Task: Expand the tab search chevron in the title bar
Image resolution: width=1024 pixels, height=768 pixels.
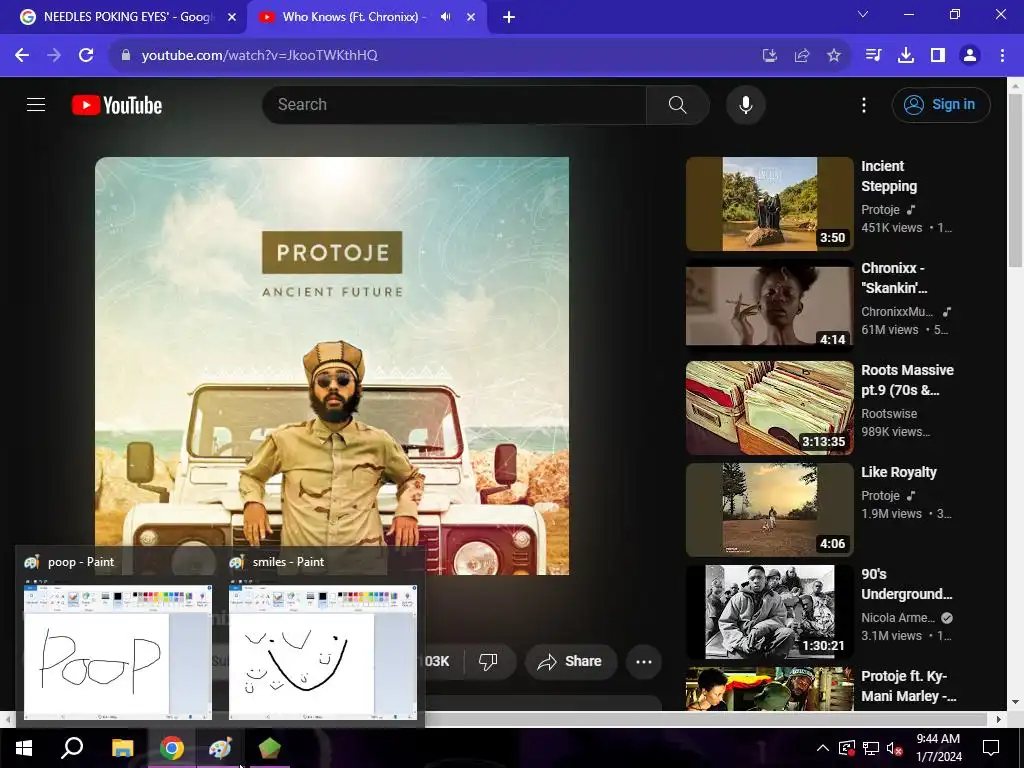Action: pyautogui.click(x=863, y=14)
